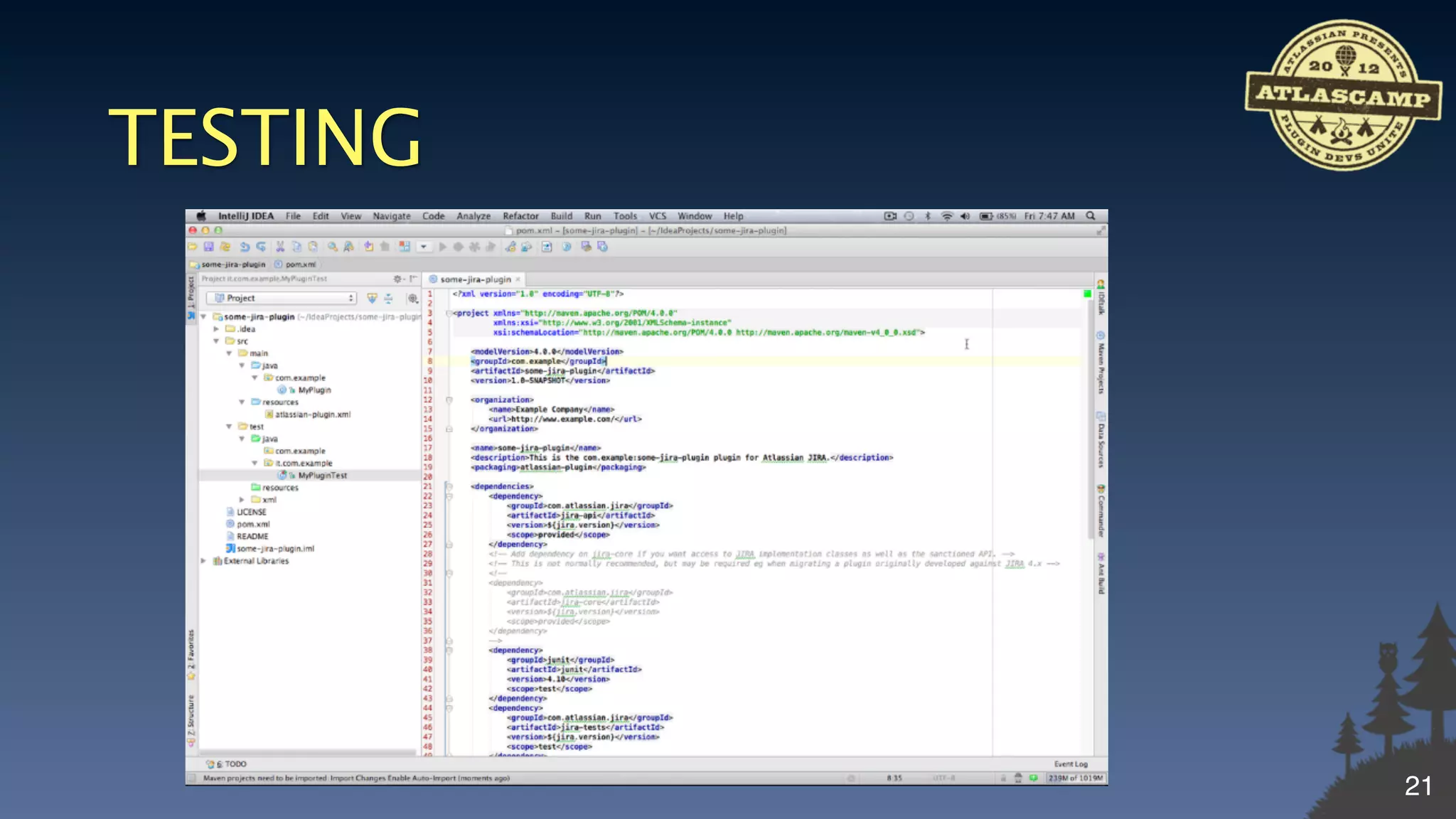1456x819 pixels.
Task: Open the Project panel gear settings icon
Action: click(x=398, y=279)
